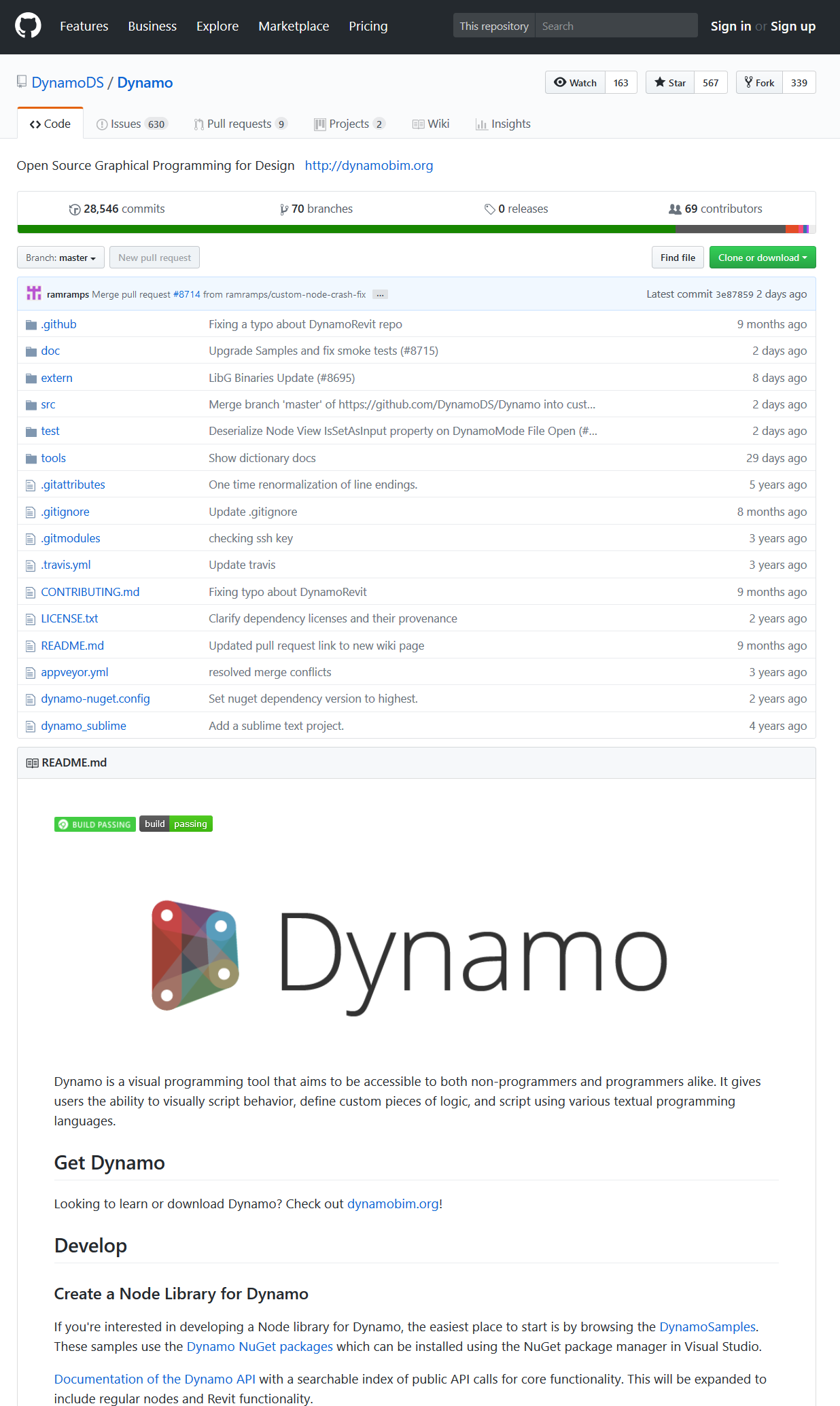Expand the Clone or download menu
The image size is (840, 1406).
pyautogui.click(x=762, y=258)
